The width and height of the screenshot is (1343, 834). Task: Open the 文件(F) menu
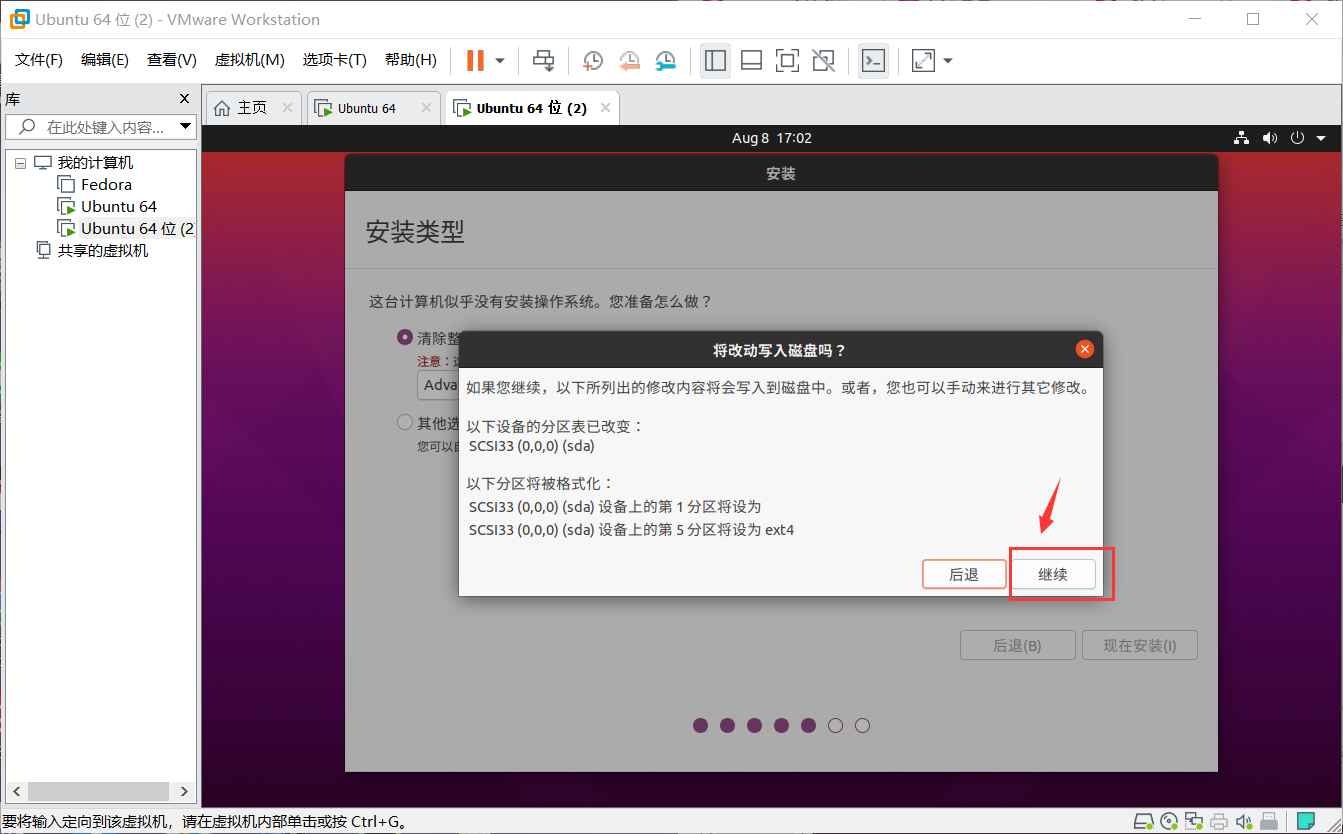click(39, 60)
